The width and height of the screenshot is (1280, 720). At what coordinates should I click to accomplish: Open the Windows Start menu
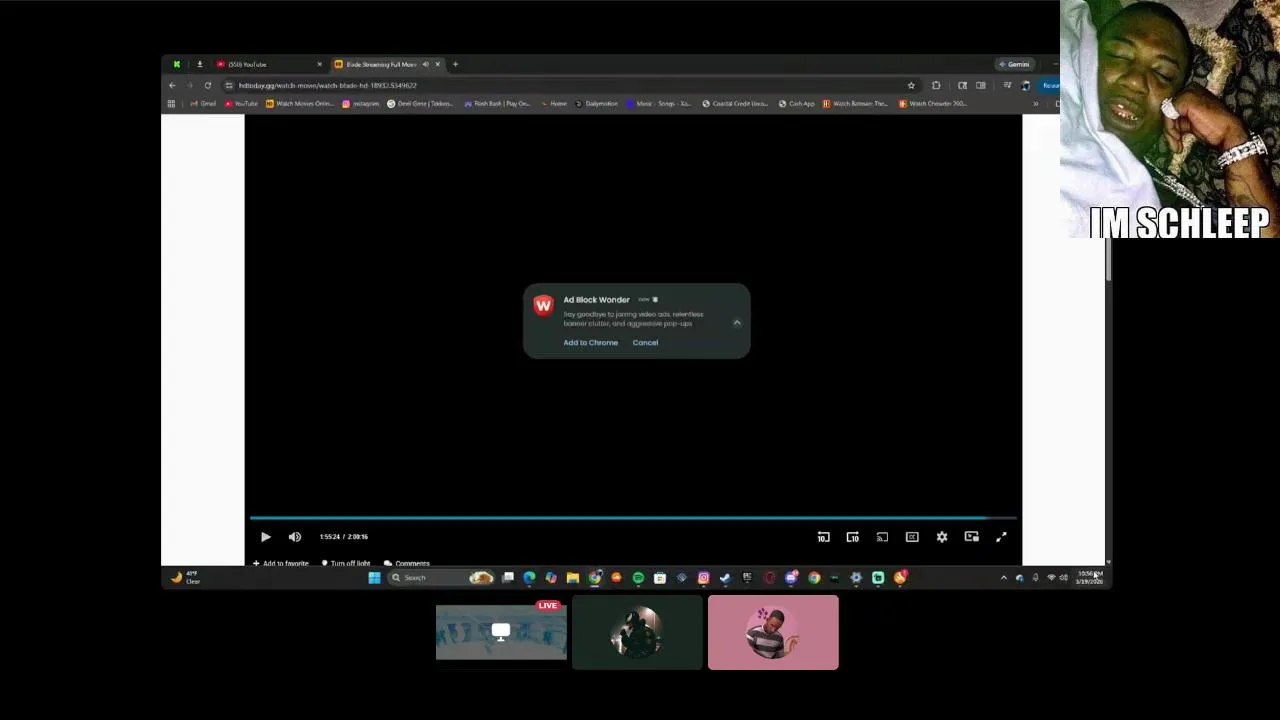tap(374, 578)
